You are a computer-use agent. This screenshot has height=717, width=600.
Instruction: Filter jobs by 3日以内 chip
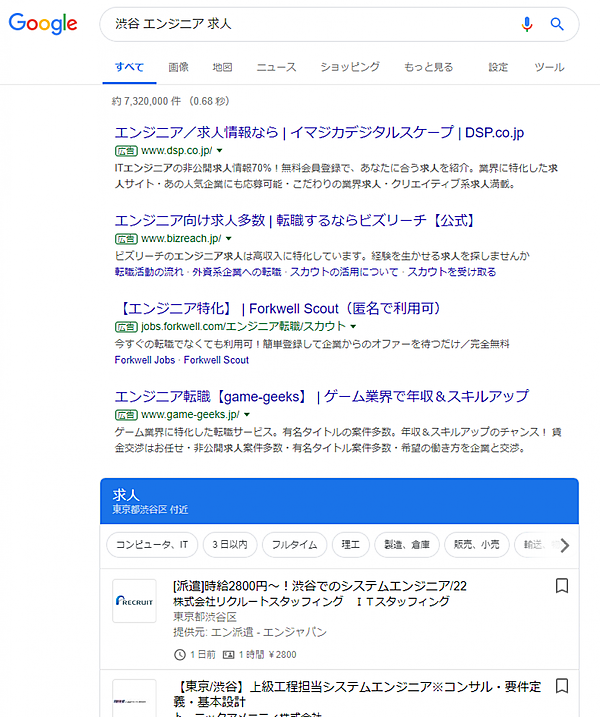click(x=230, y=545)
